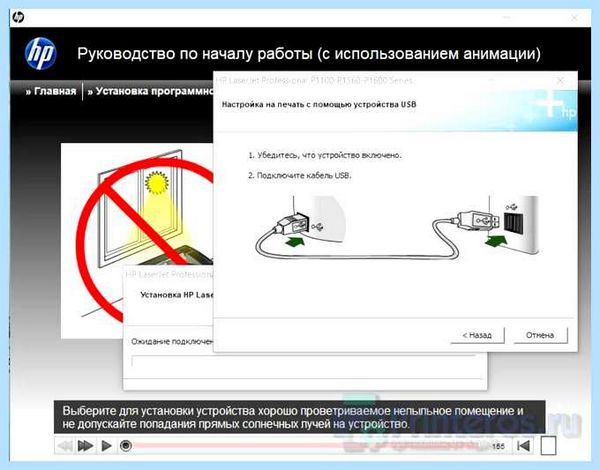Click the disabled rewind playback button

point(64,446)
